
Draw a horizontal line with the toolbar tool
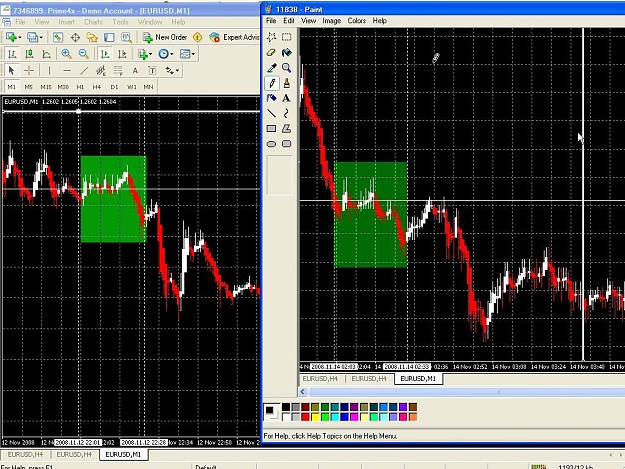(x=67, y=71)
